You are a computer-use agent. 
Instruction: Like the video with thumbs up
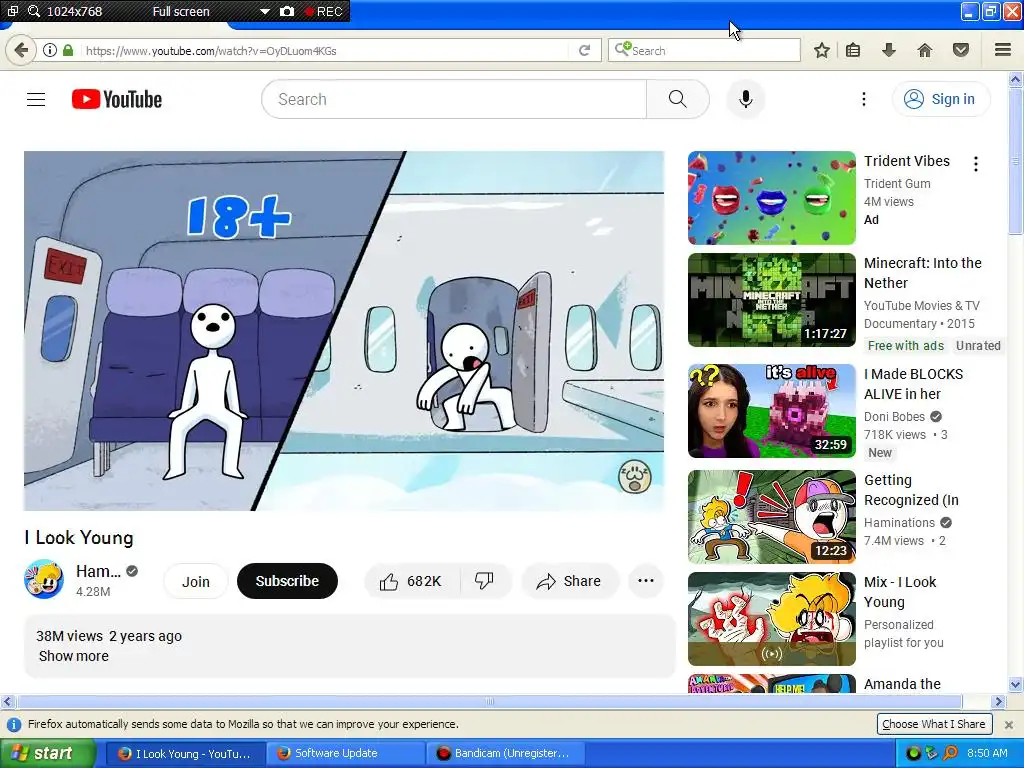[412, 581]
